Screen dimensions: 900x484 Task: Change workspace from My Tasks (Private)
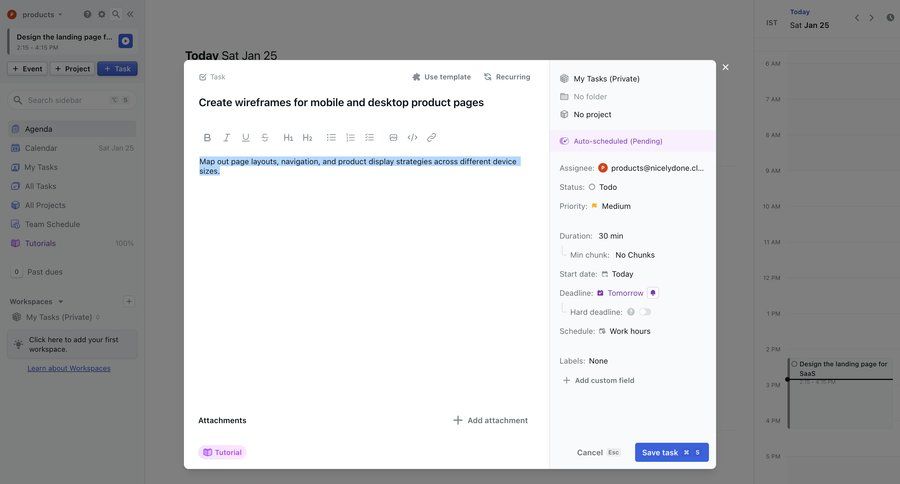coord(600,79)
